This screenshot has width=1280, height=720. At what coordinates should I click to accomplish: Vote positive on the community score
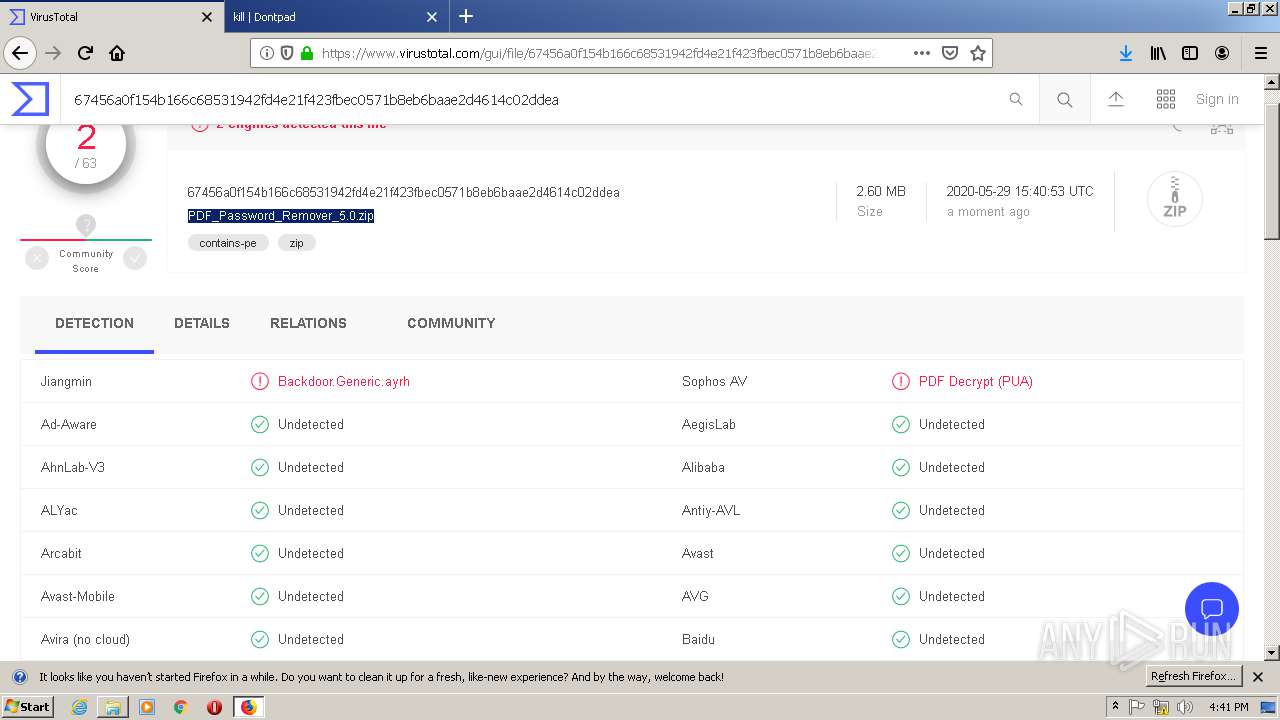pos(135,258)
